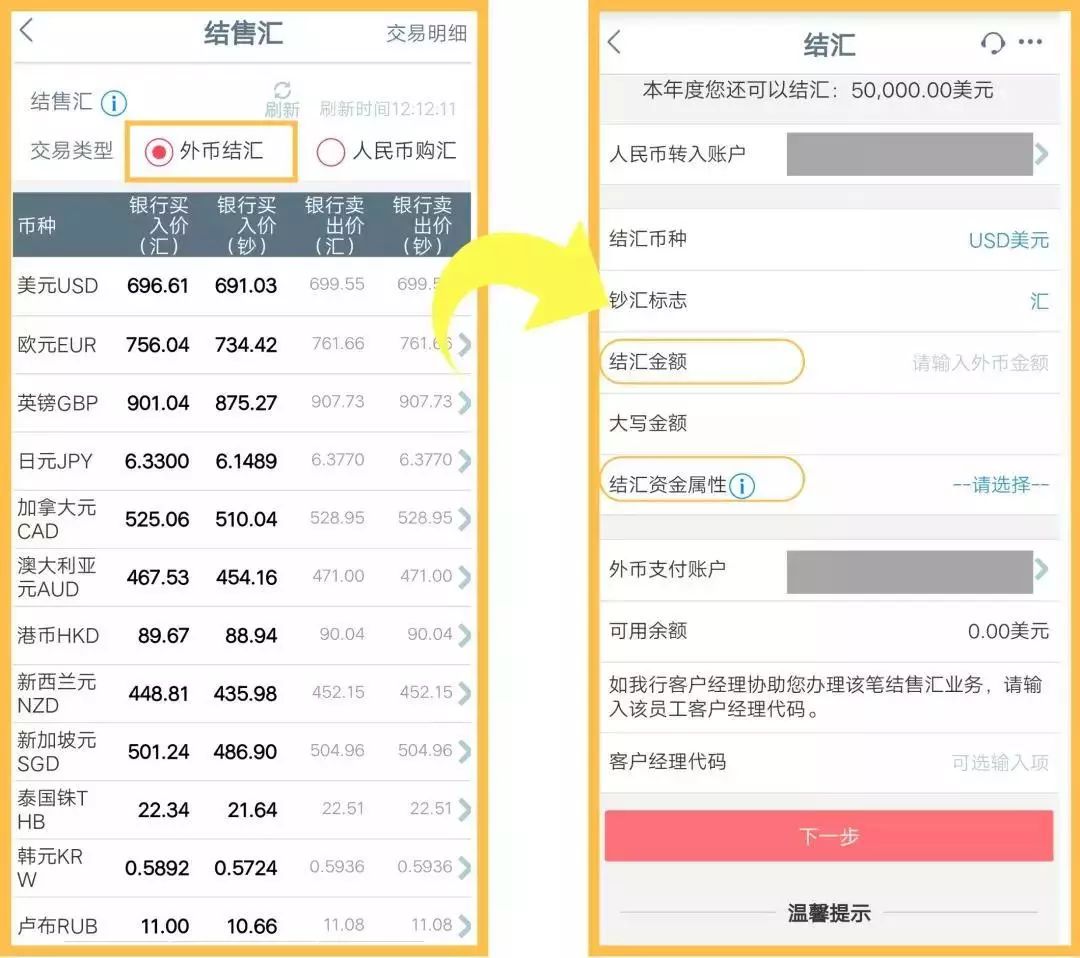Open the 英镑GBP row chevron
The width and height of the screenshot is (1080, 958).
tap(465, 402)
